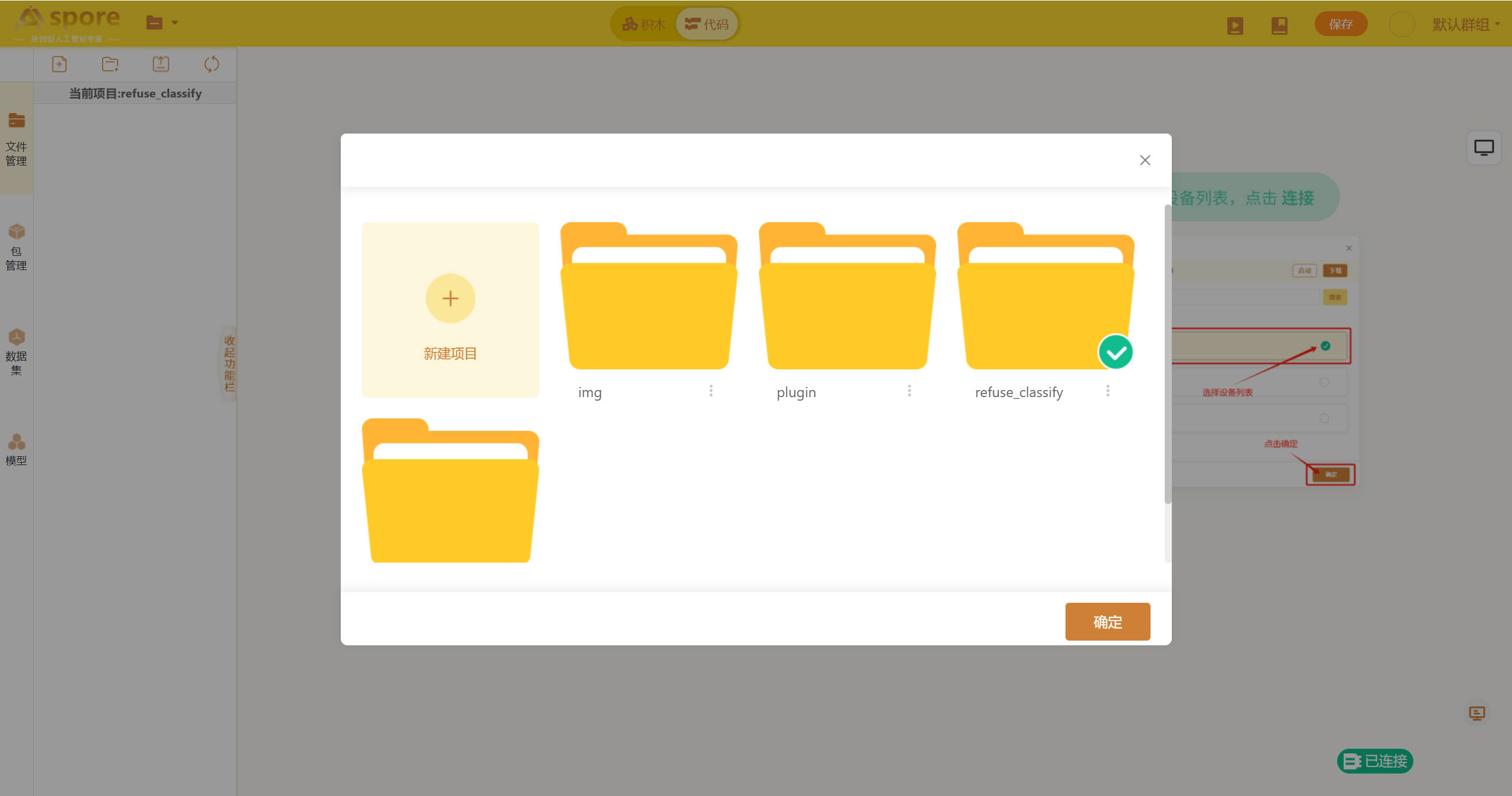Image resolution: width=1512 pixels, height=796 pixels.
Task: Switch to the Code (代码) tab
Action: (707, 24)
